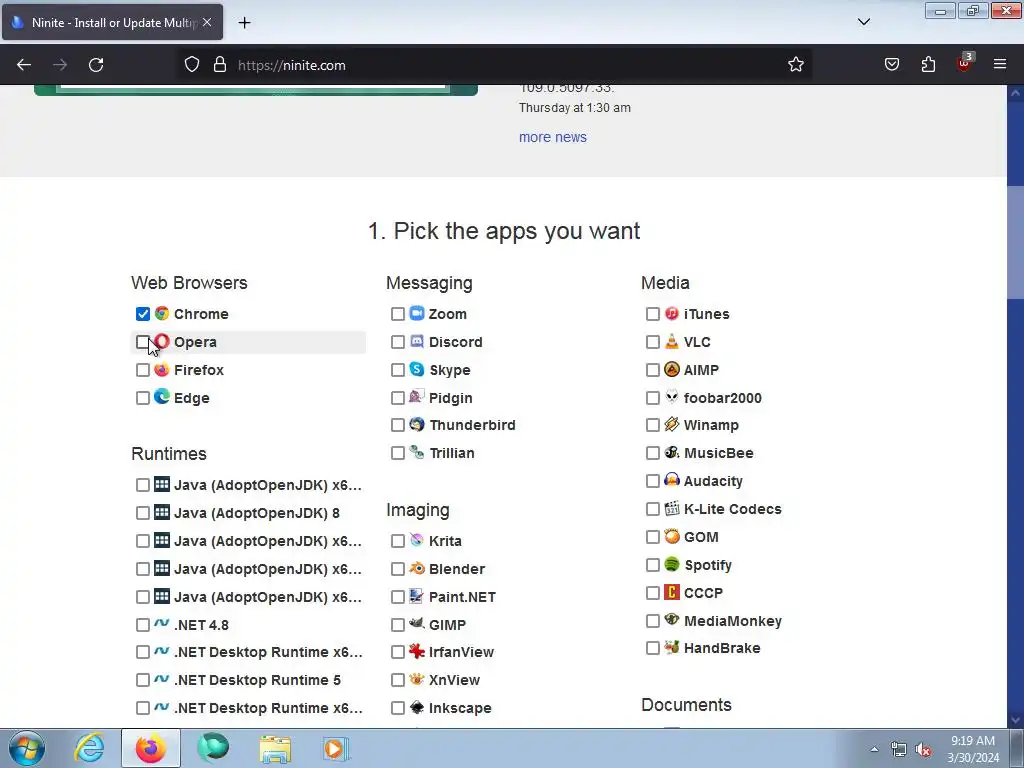Check the Paint.NET checkbox
This screenshot has width=1024, height=768.
(x=398, y=598)
